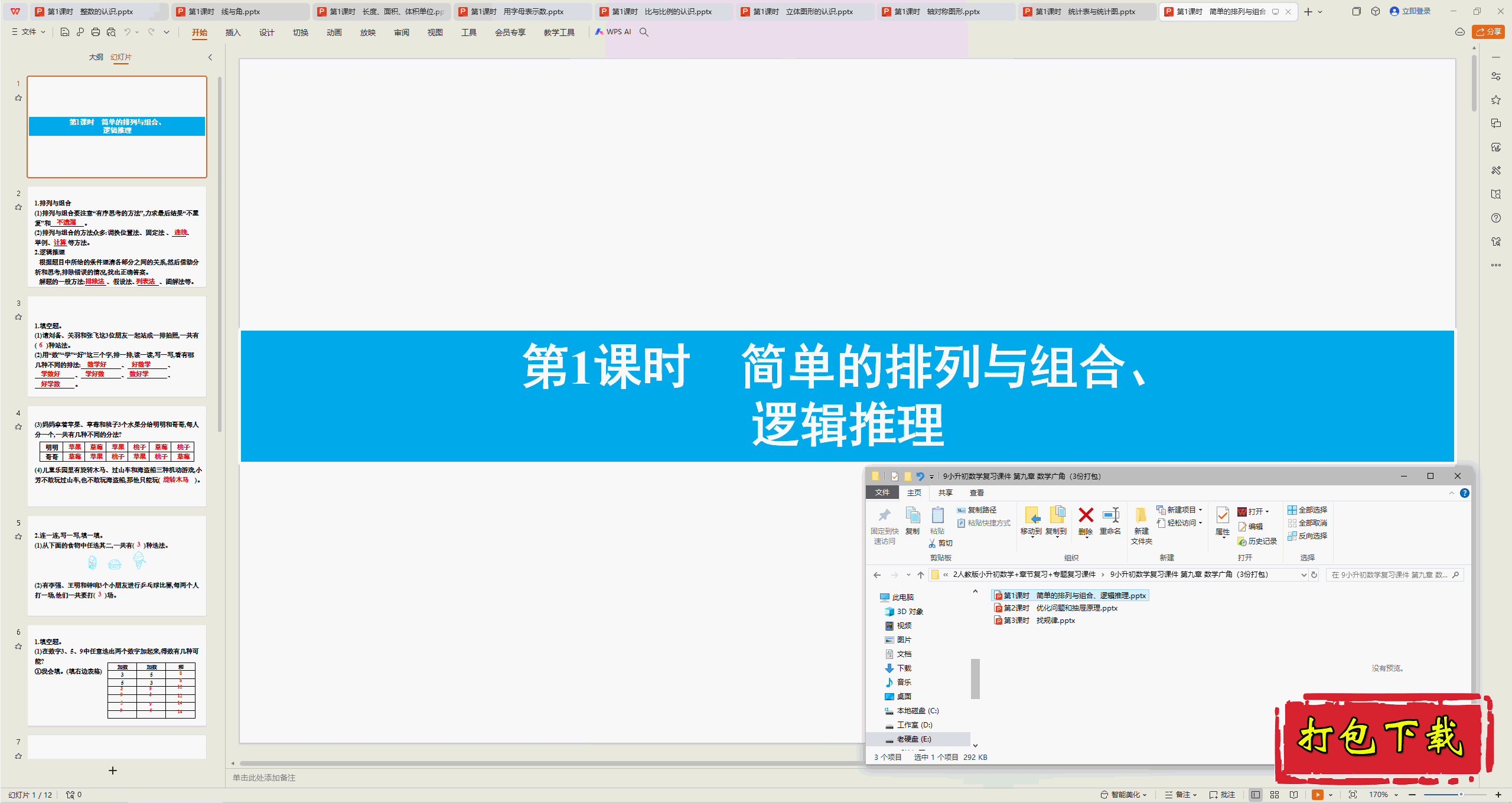Open the search magnifier beside WPS AI

(644, 32)
